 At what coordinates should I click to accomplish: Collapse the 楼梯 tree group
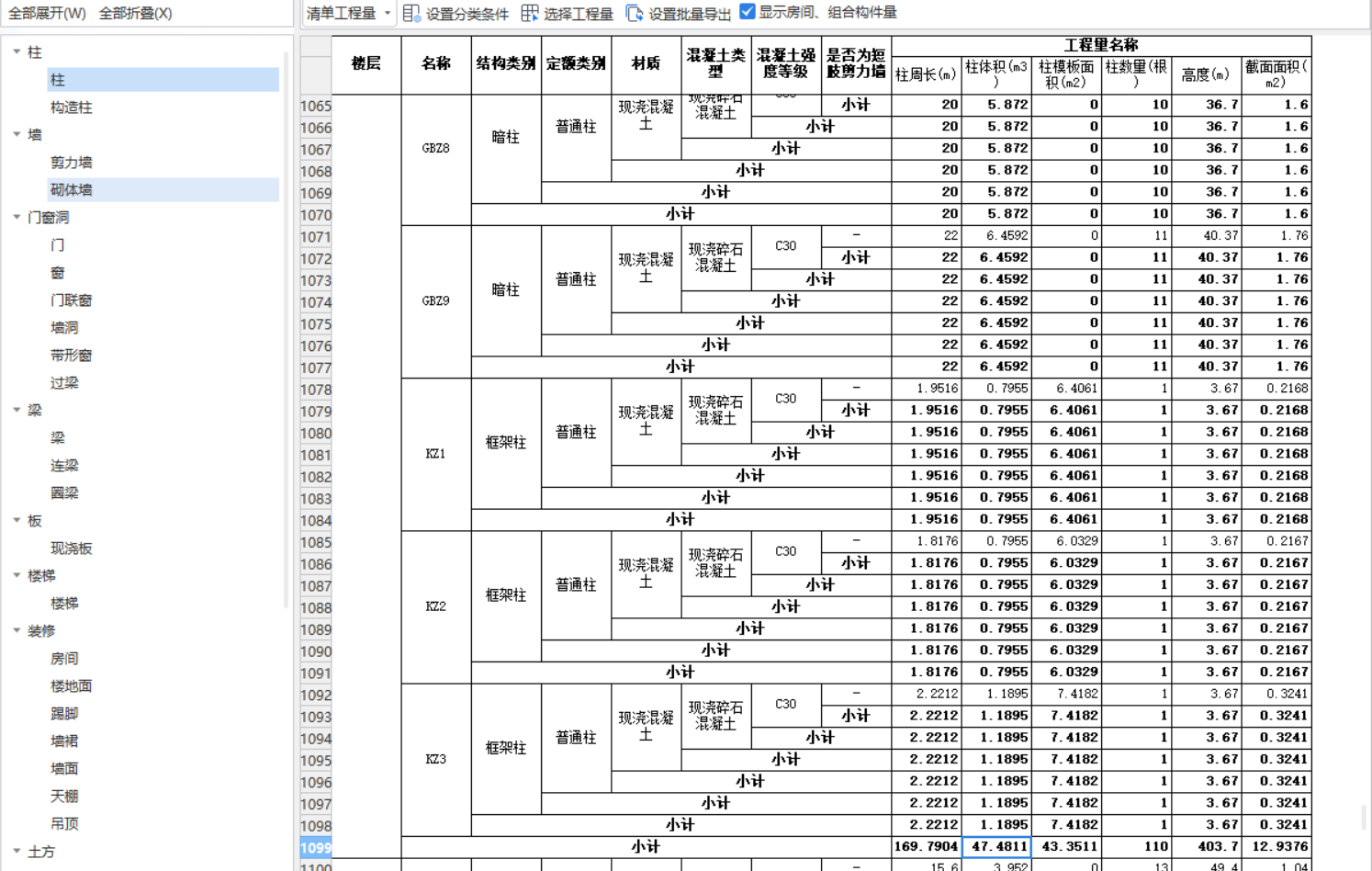(17, 576)
